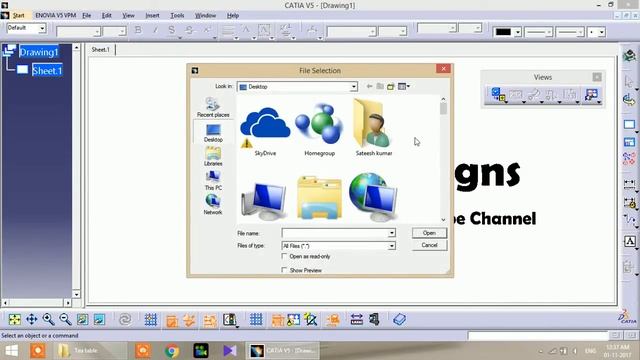Open the File name combo dropdown arrow

click(391, 233)
